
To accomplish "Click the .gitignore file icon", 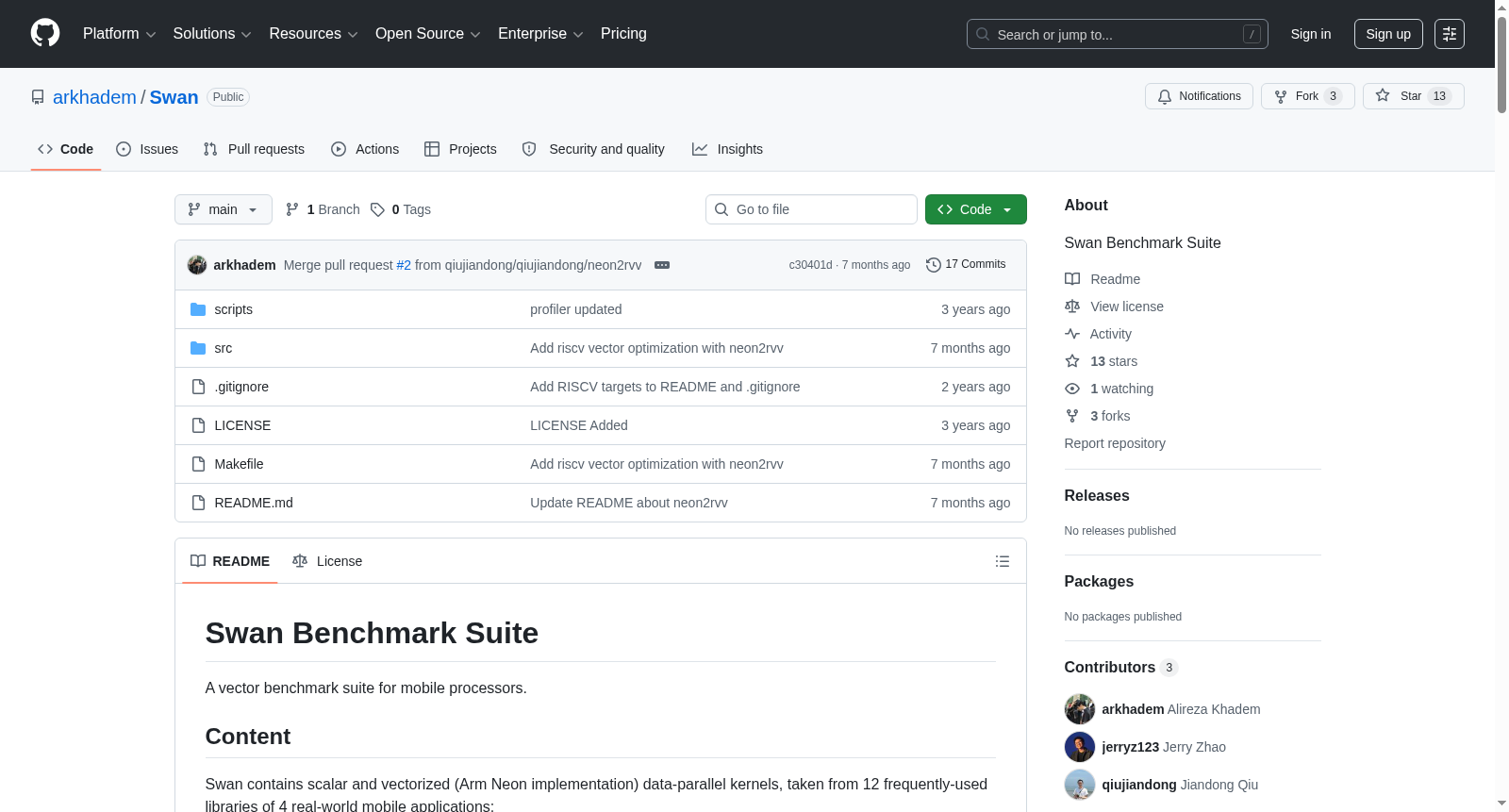I will click(198, 387).
